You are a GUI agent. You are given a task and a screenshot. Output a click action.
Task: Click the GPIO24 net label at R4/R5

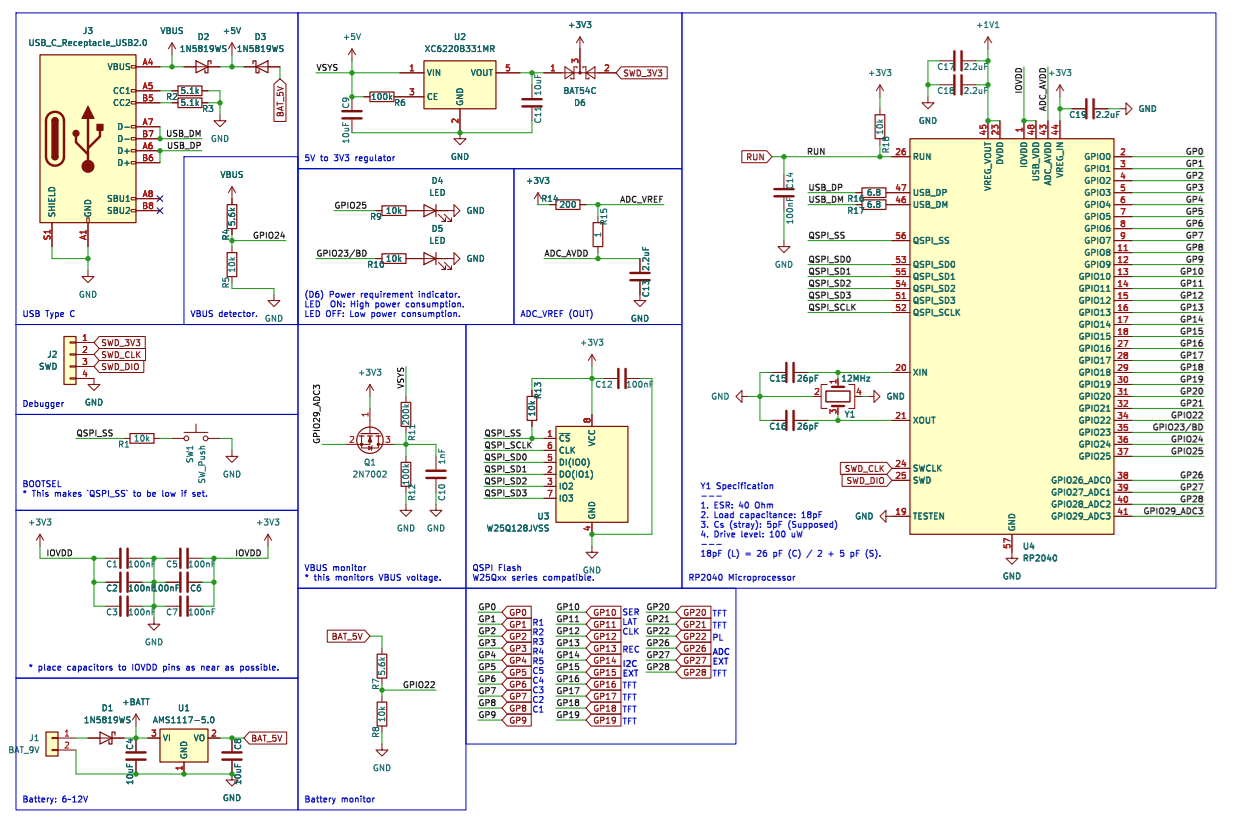pos(268,236)
